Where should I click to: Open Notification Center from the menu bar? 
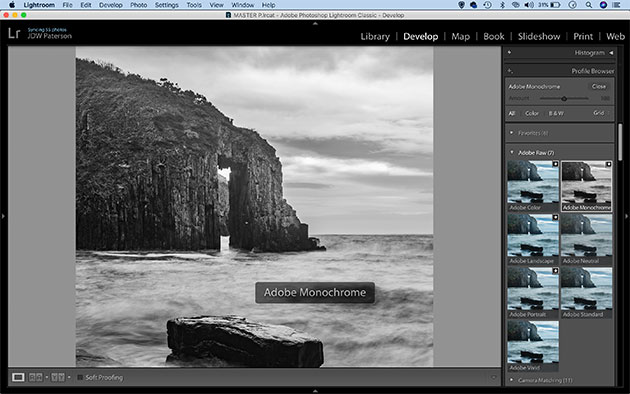click(616, 5)
